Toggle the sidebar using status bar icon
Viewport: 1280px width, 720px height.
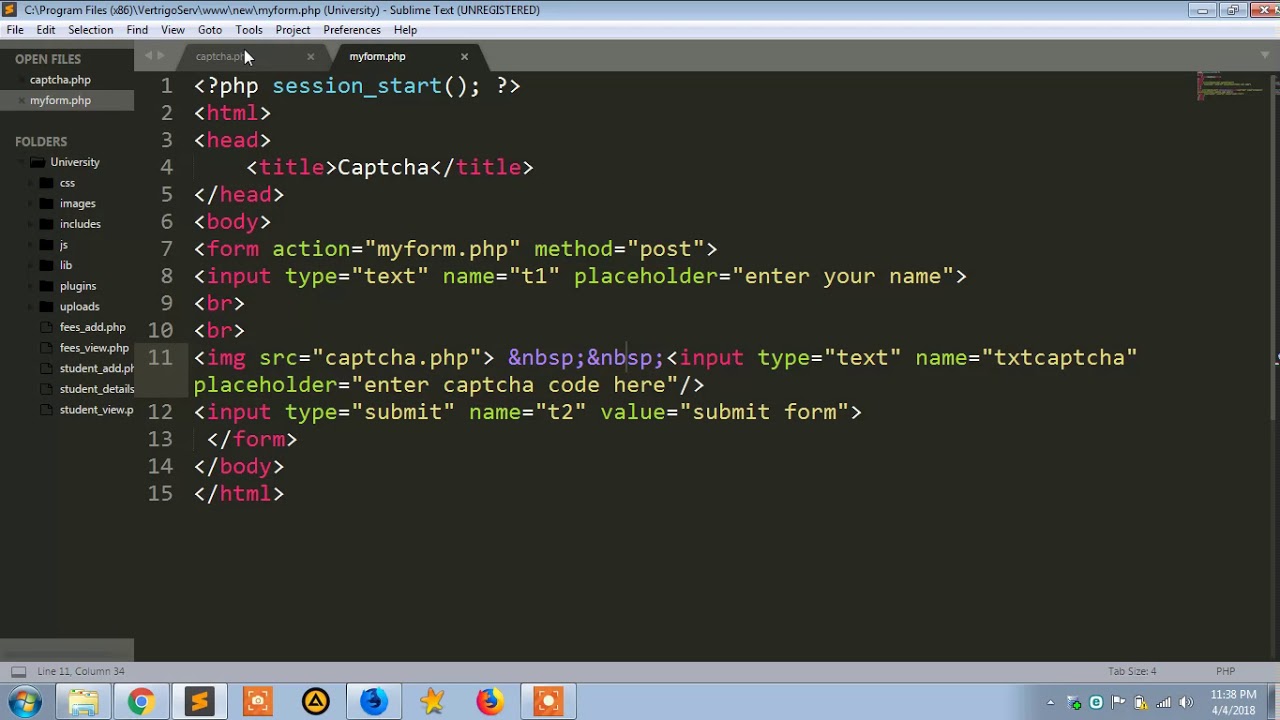(x=18, y=672)
